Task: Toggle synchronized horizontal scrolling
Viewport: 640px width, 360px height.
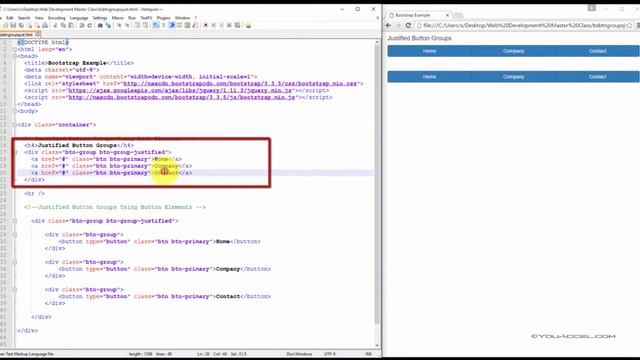Action: 145,25
